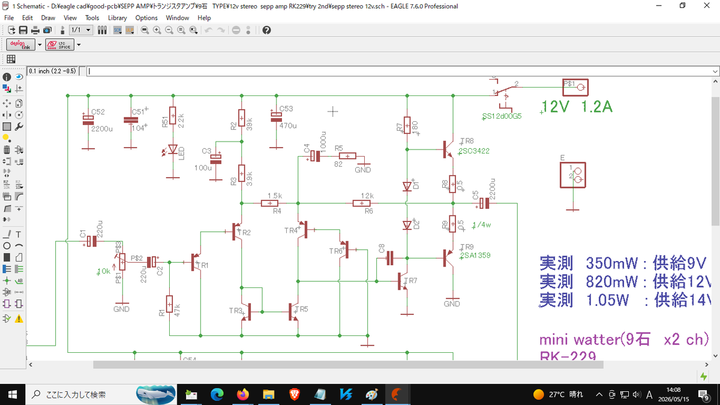Image resolution: width=720 pixels, height=405 pixels.
Task: Select the Text tool in the sidebar
Action: pos(19,235)
